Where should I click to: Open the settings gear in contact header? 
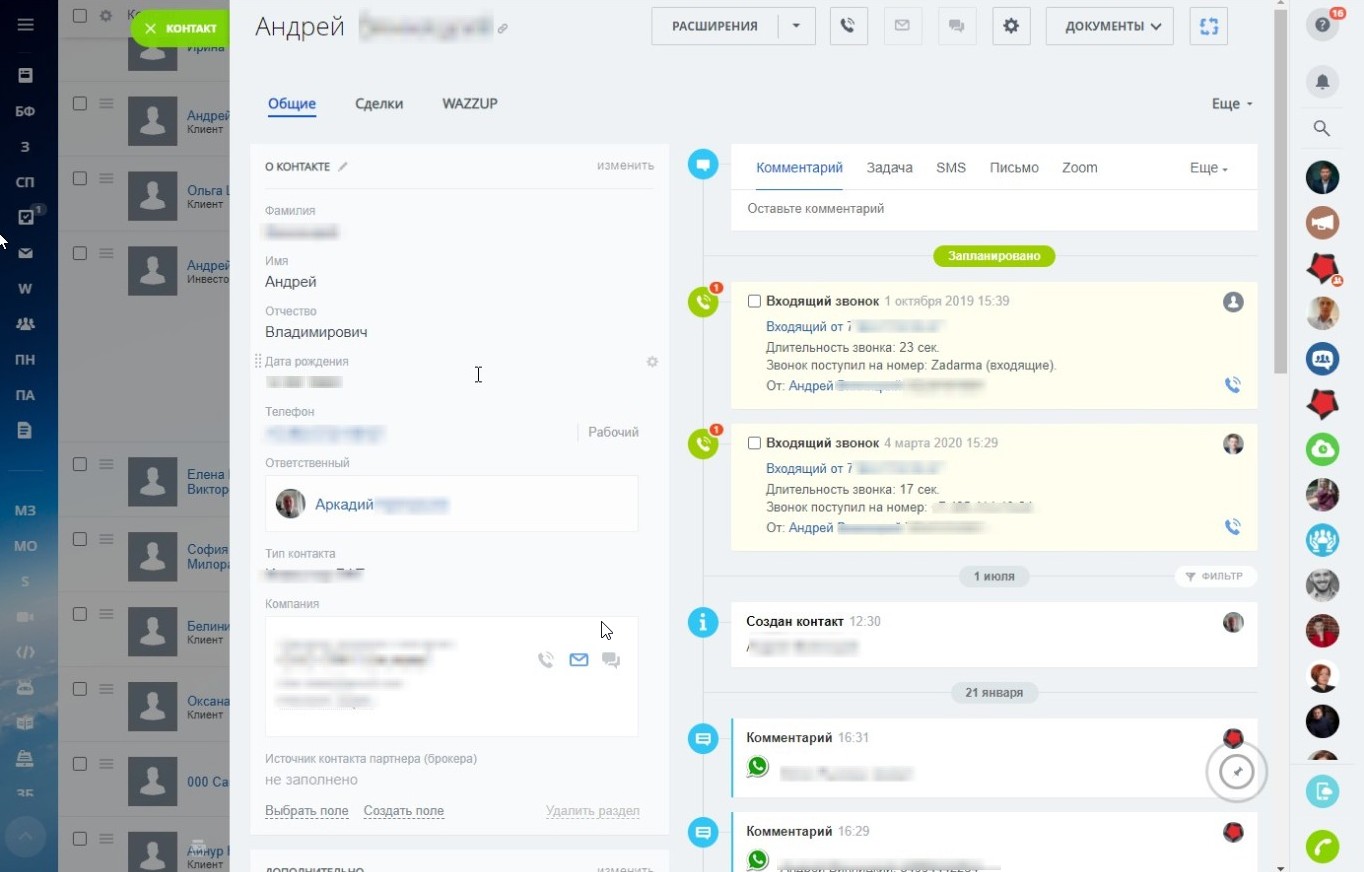(x=1011, y=26)
